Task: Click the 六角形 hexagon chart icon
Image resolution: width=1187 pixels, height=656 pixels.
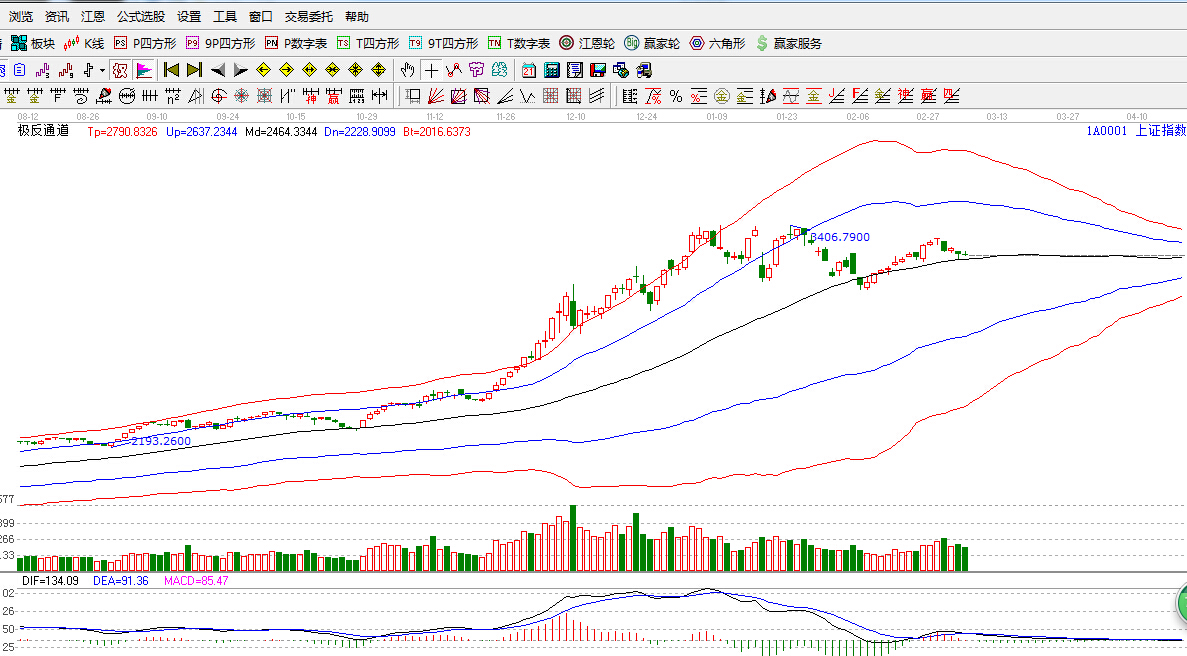Action: click(x=717, y=43)
